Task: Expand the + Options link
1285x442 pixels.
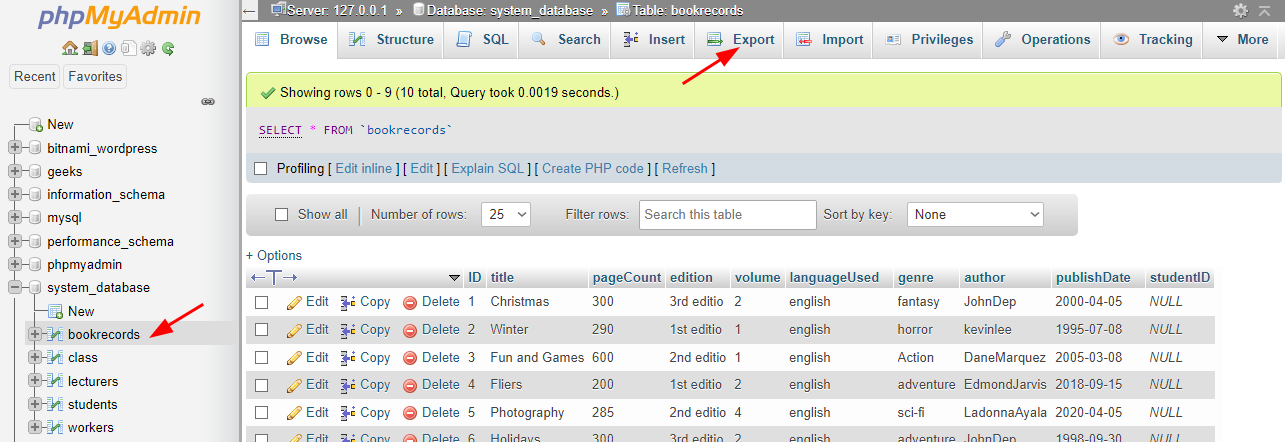Action: pyautogui.click(x=274, y=255)
